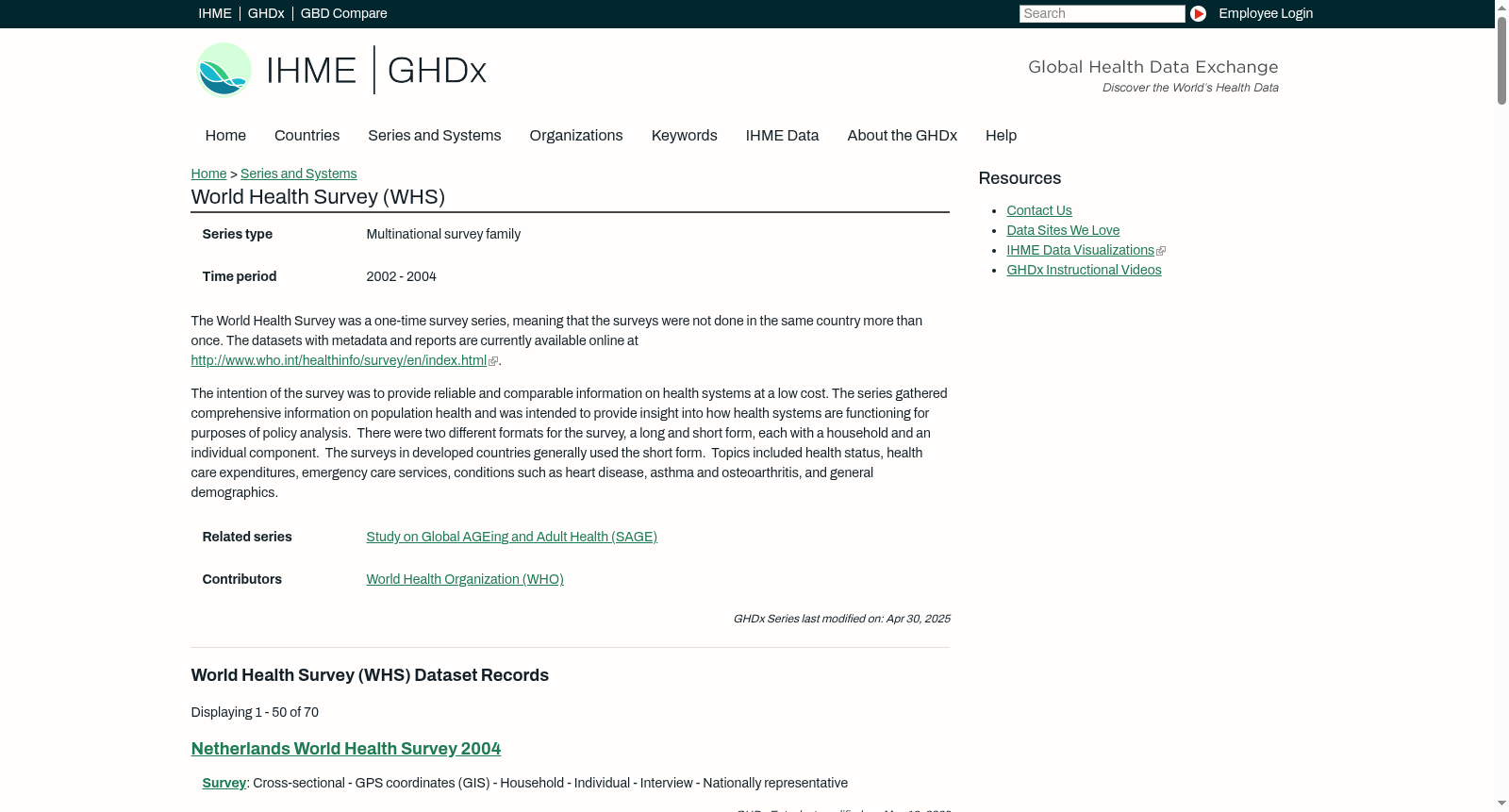The image size is (1509, 812).
Task: Open the Data Sites We Love link
Action: coord(1063,230)
